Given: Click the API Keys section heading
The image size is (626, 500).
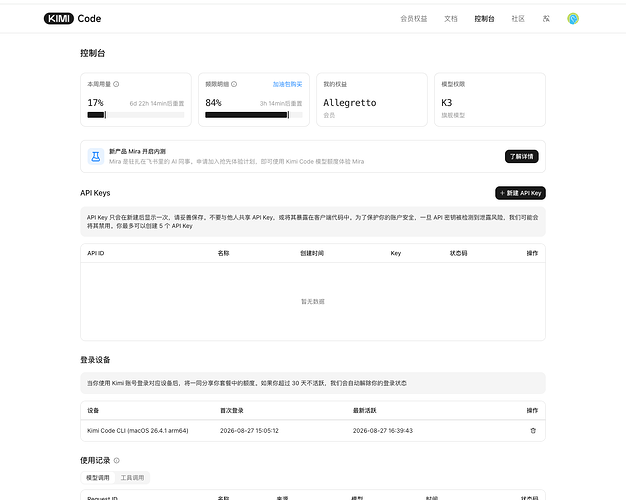Looking at the screenshot, I should click(95, 193).
